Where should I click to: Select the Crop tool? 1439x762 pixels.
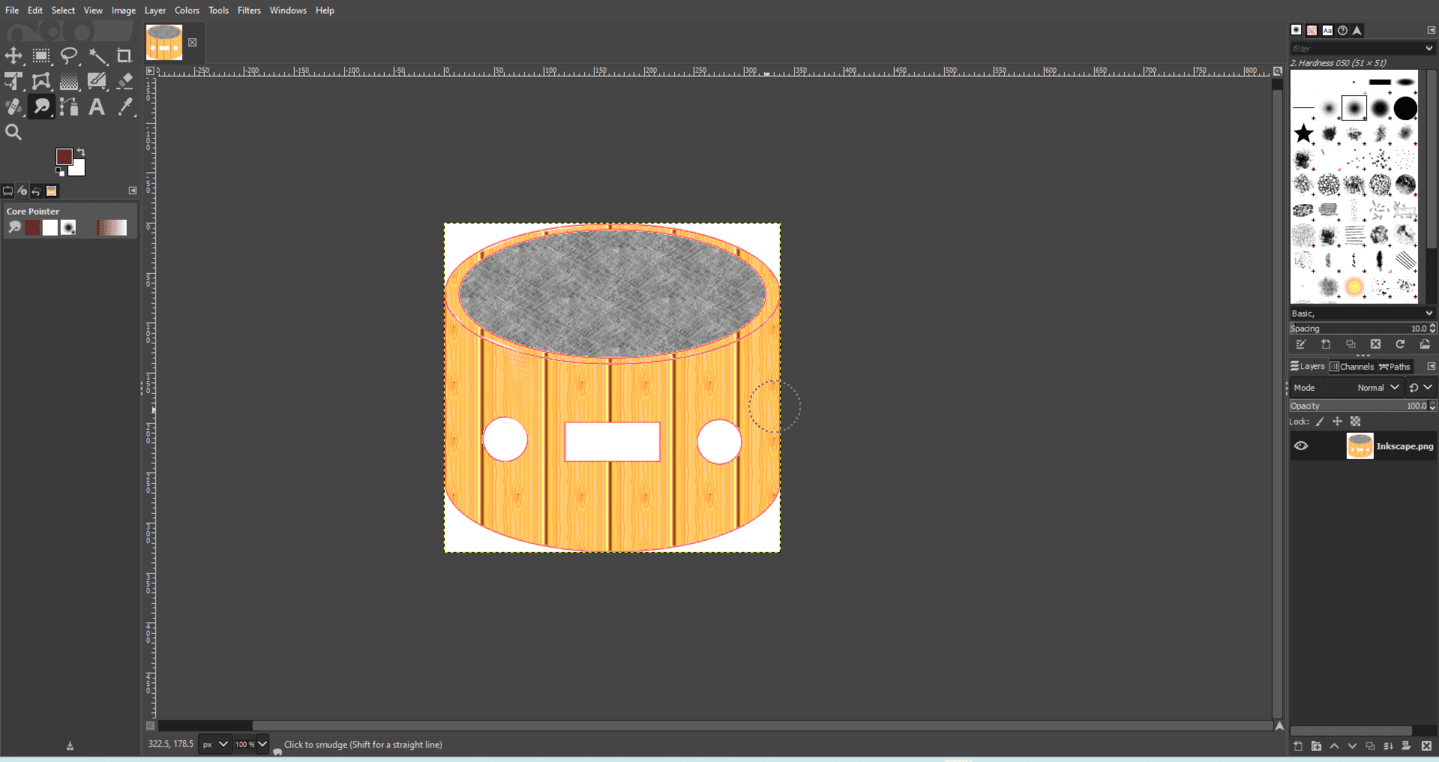pos(124,56)
